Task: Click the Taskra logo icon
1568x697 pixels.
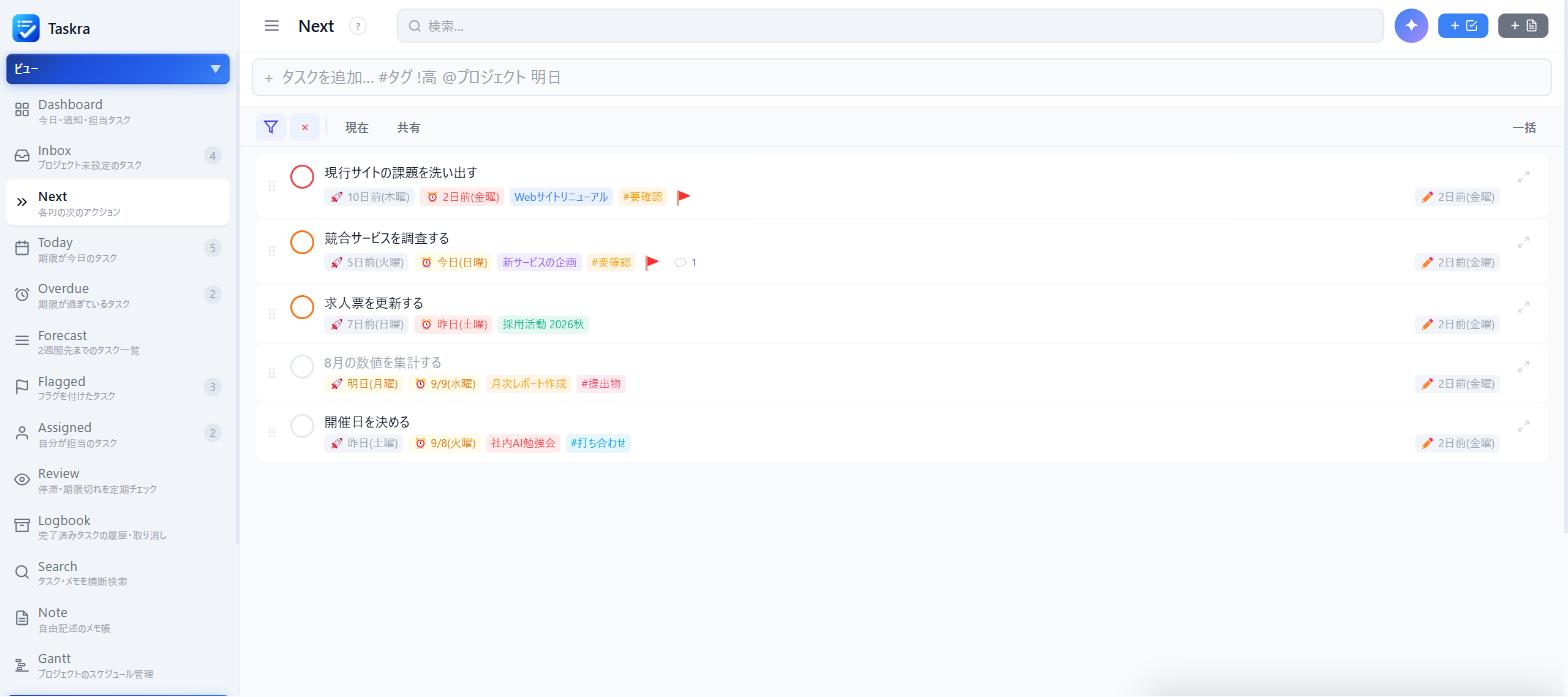Action: click(x=26, y=28)
